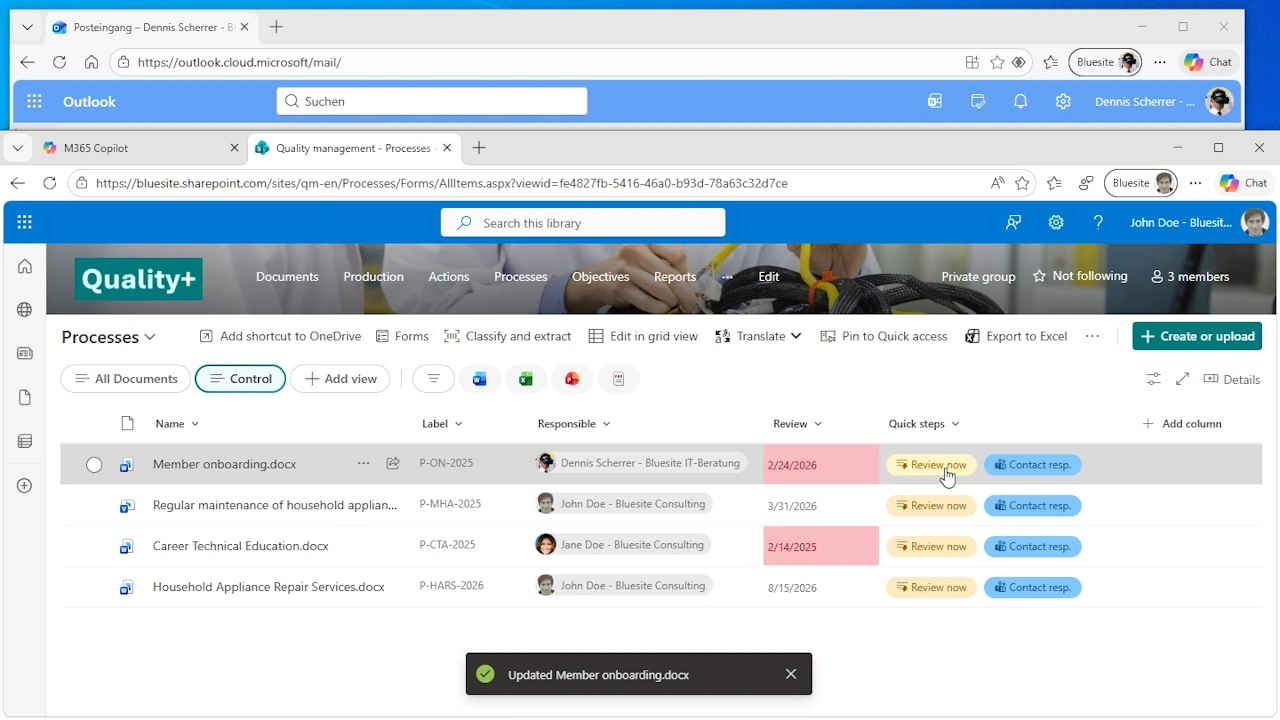Click Add view button
1280x720 pixels.
click(340, 379)
